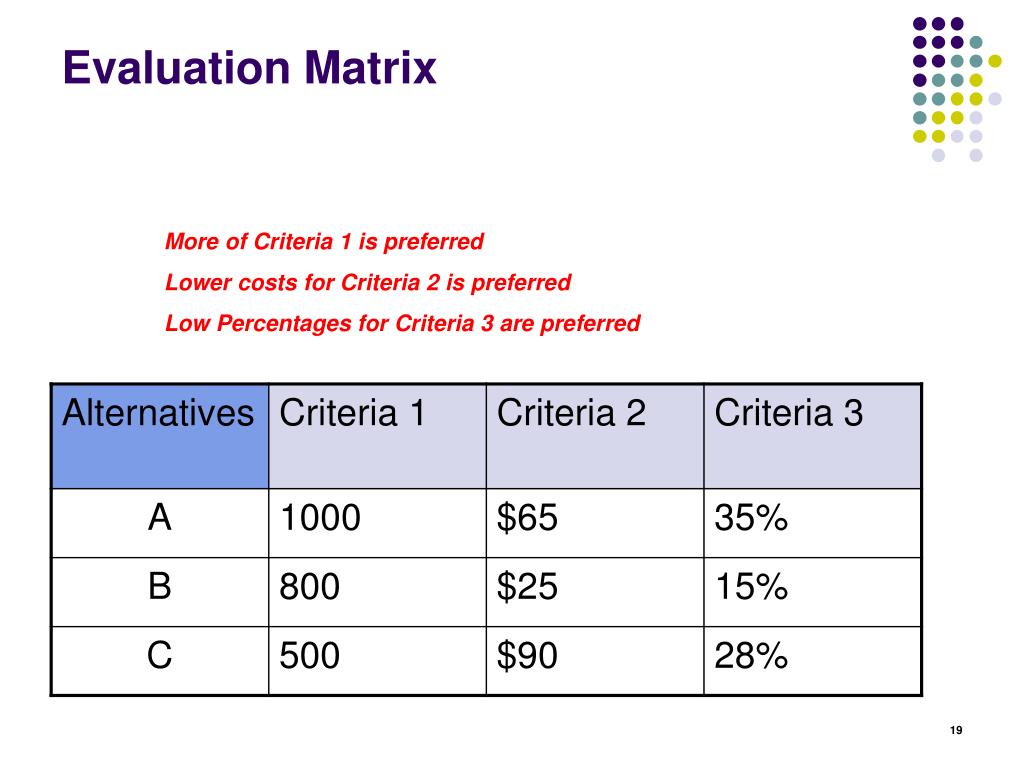Click alternative C row label
This screenshot has height=768, width=1024.
(x=160, y=661)
